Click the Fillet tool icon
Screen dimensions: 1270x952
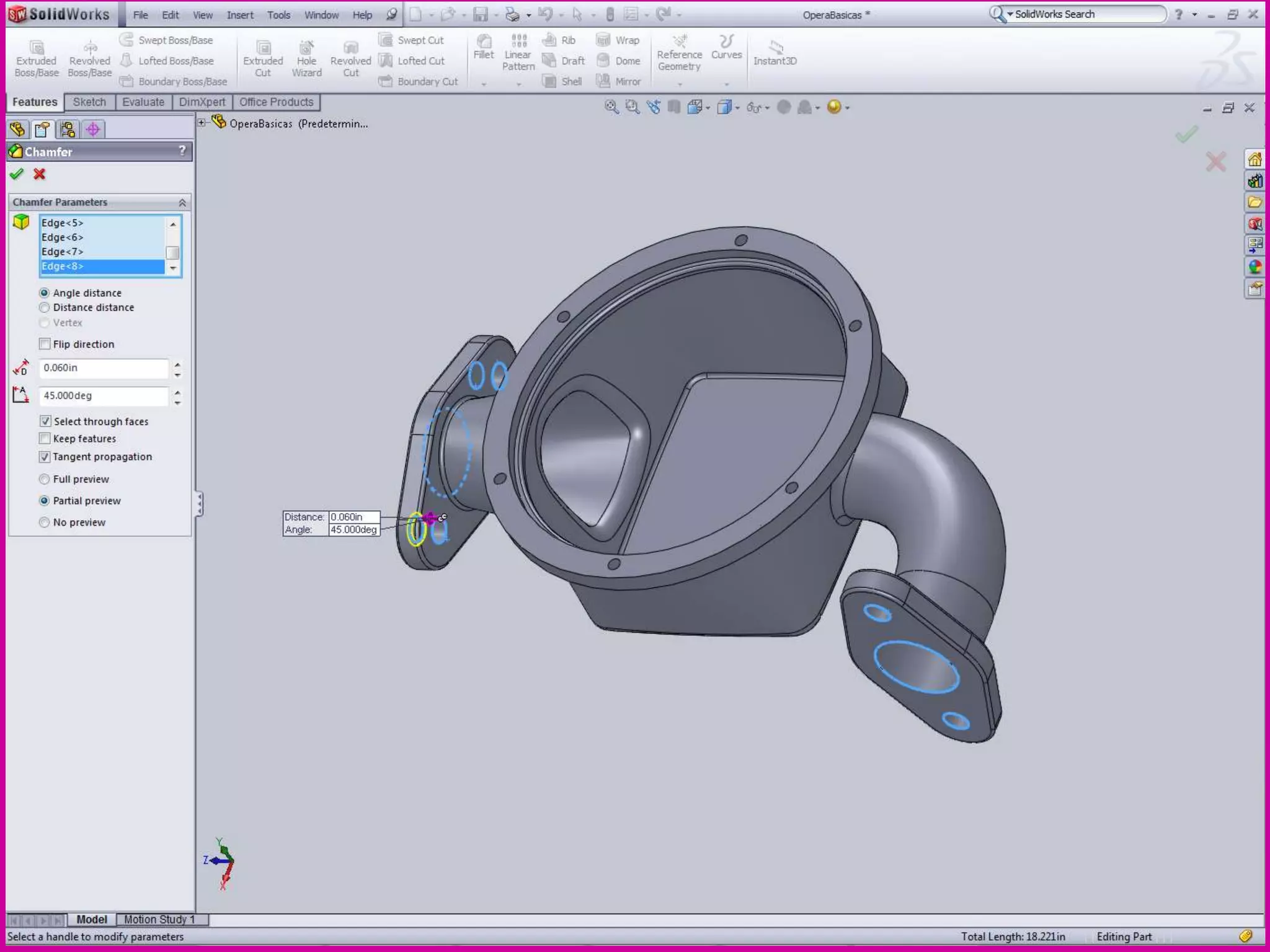pyautogui.click(x=483, y=42)
